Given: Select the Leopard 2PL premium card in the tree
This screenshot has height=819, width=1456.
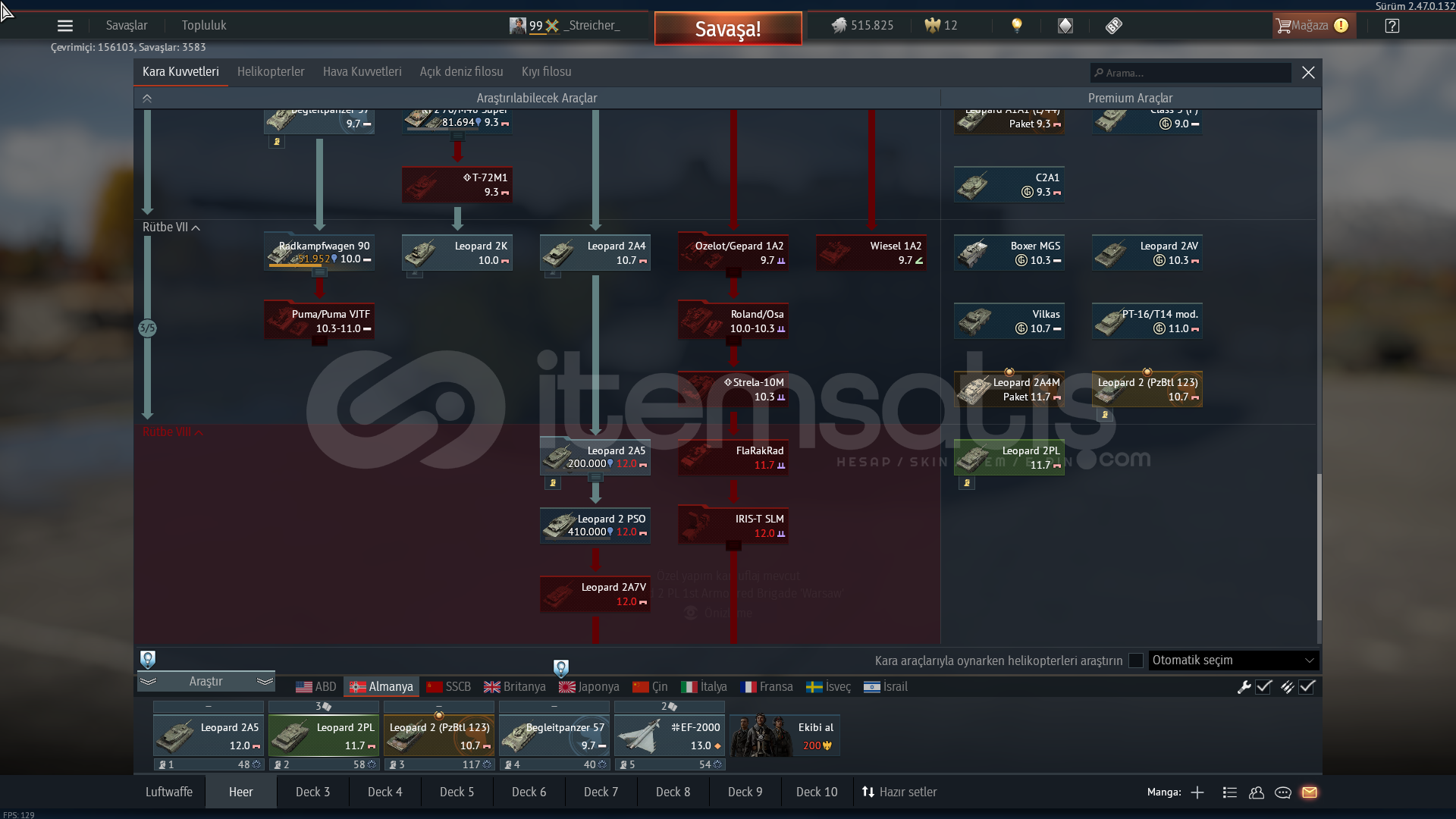Looking at the screenshot, I should [x=1009, y=458].
